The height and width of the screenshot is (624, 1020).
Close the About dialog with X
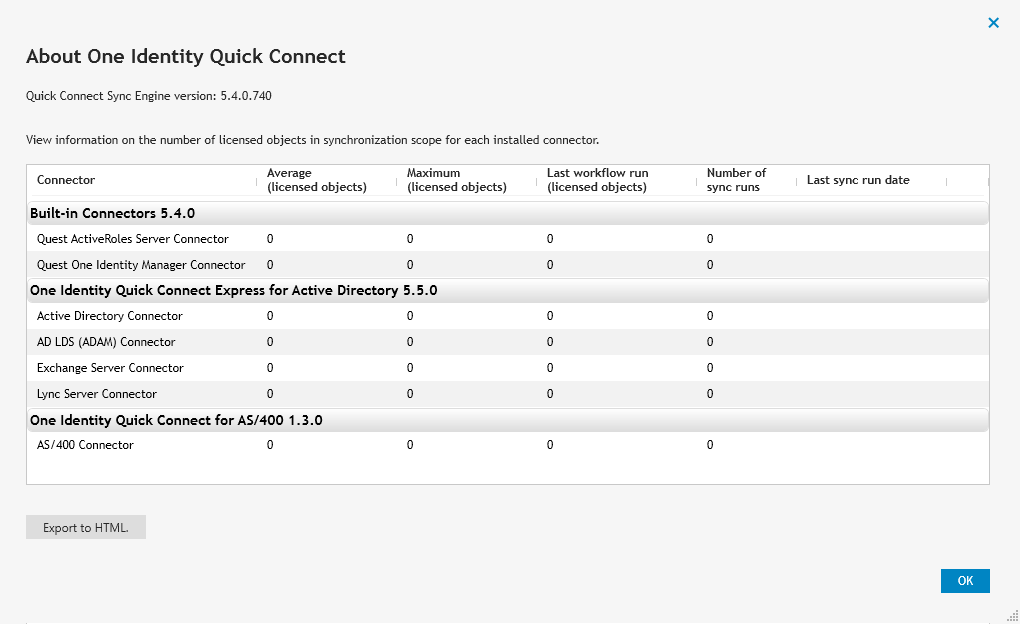point(993,23)
